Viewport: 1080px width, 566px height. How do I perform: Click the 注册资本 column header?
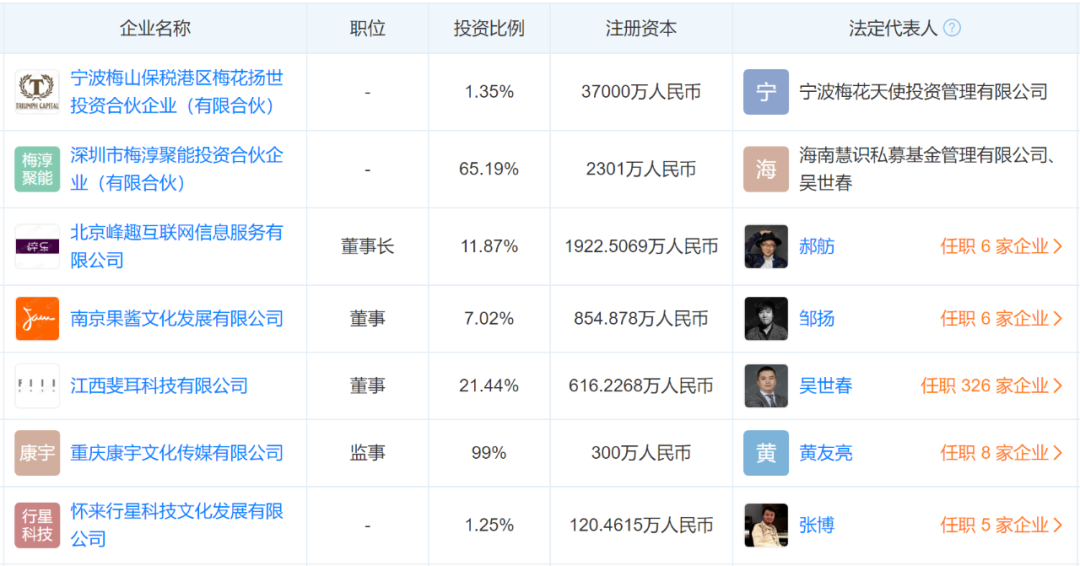641,28
